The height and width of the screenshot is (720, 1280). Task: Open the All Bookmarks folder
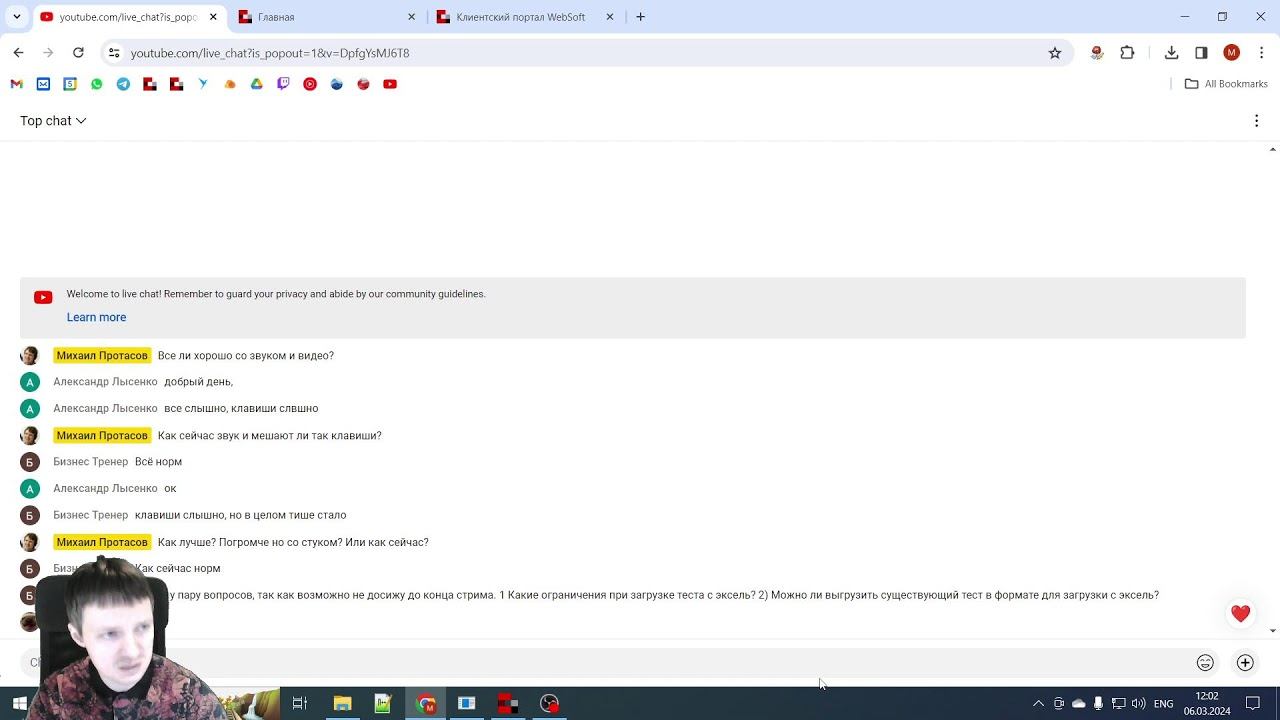click(1226, 84)
